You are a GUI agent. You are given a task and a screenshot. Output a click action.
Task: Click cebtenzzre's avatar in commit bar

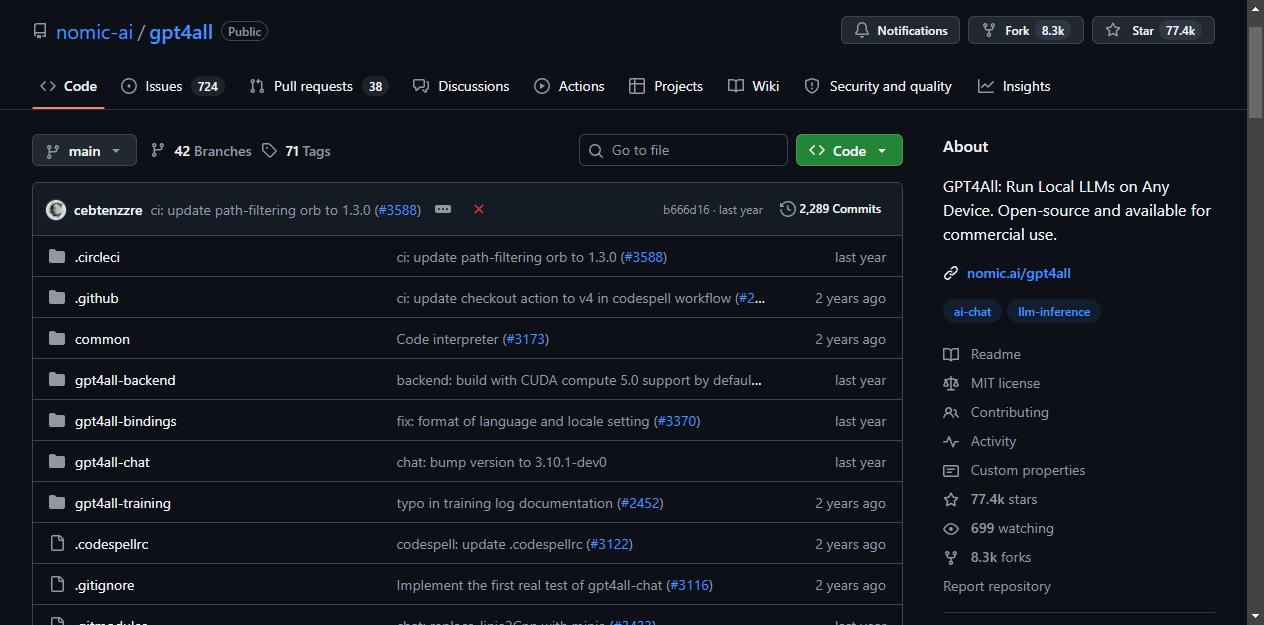tap(56, 210)
